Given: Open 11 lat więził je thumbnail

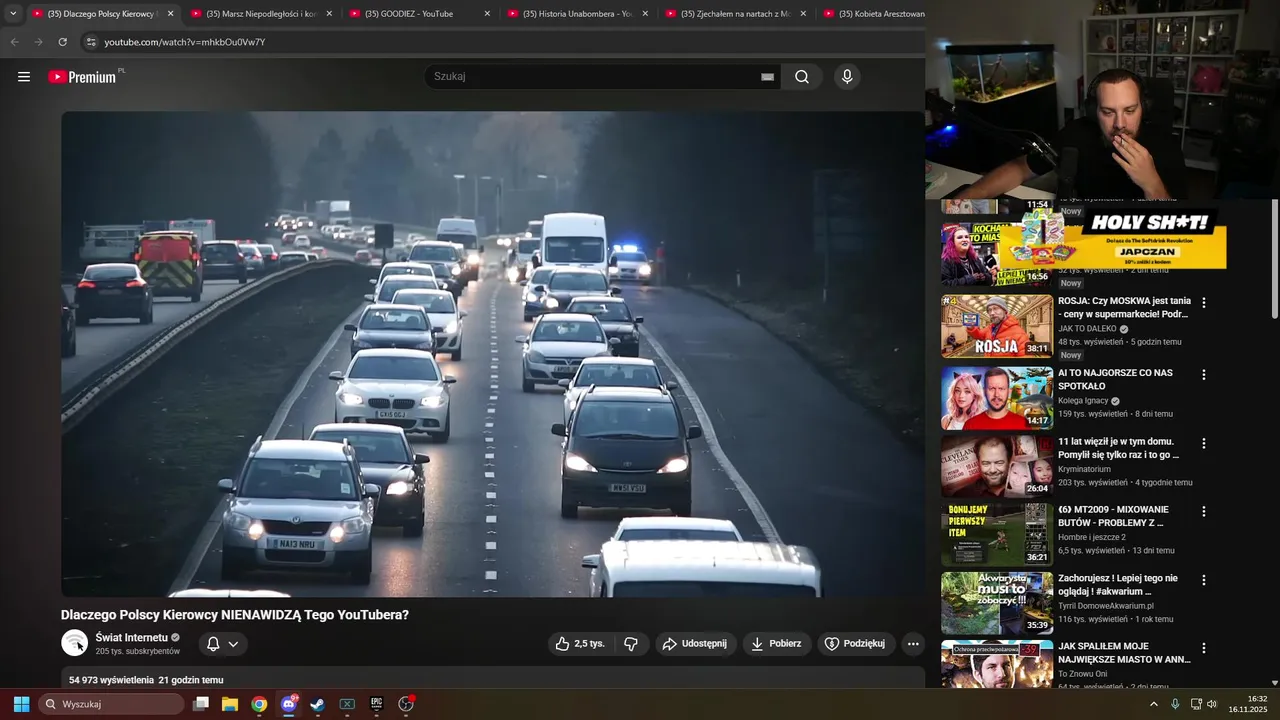Looking at the screenshot, I should 997,466.
